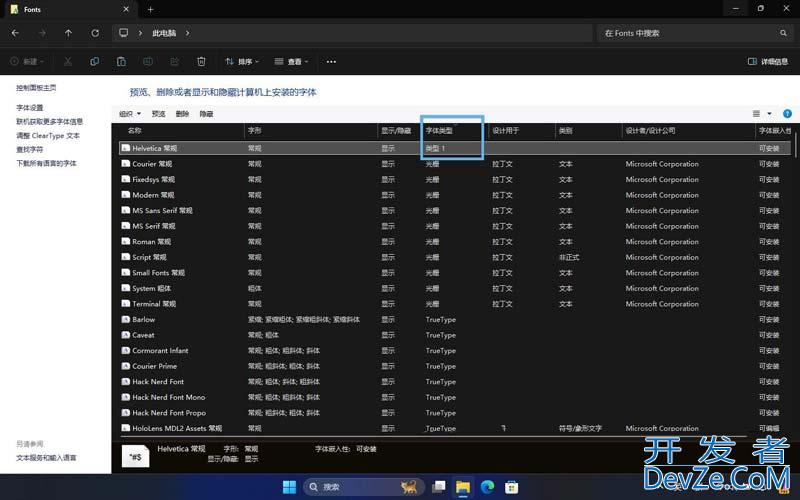Open File Explorer from the taskbar

coord(463,487)
